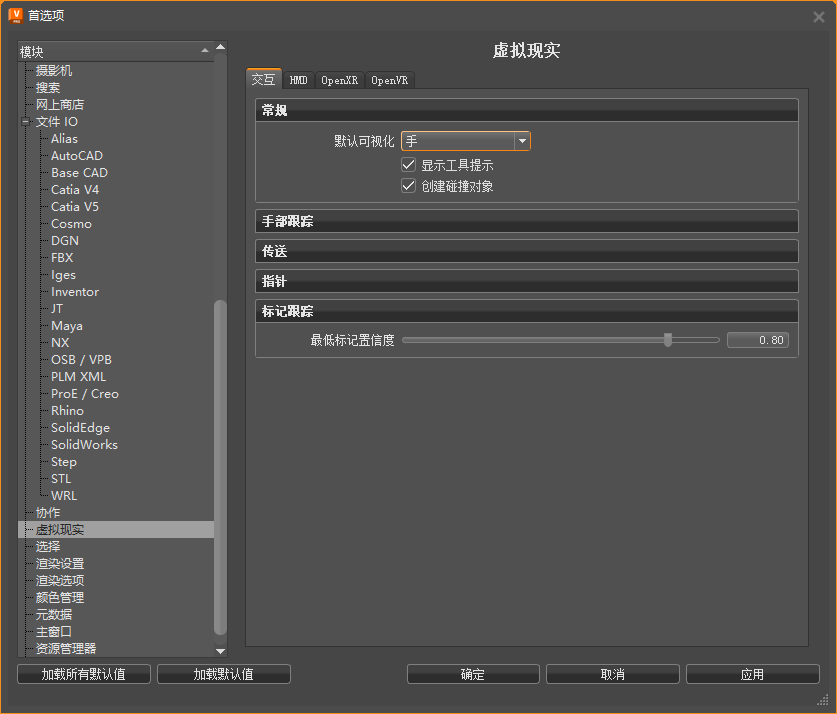Click the VRED Pro app icon in title bar
Image resolution: width=837 pixels, height=714 pixels.
coord(15,15)
